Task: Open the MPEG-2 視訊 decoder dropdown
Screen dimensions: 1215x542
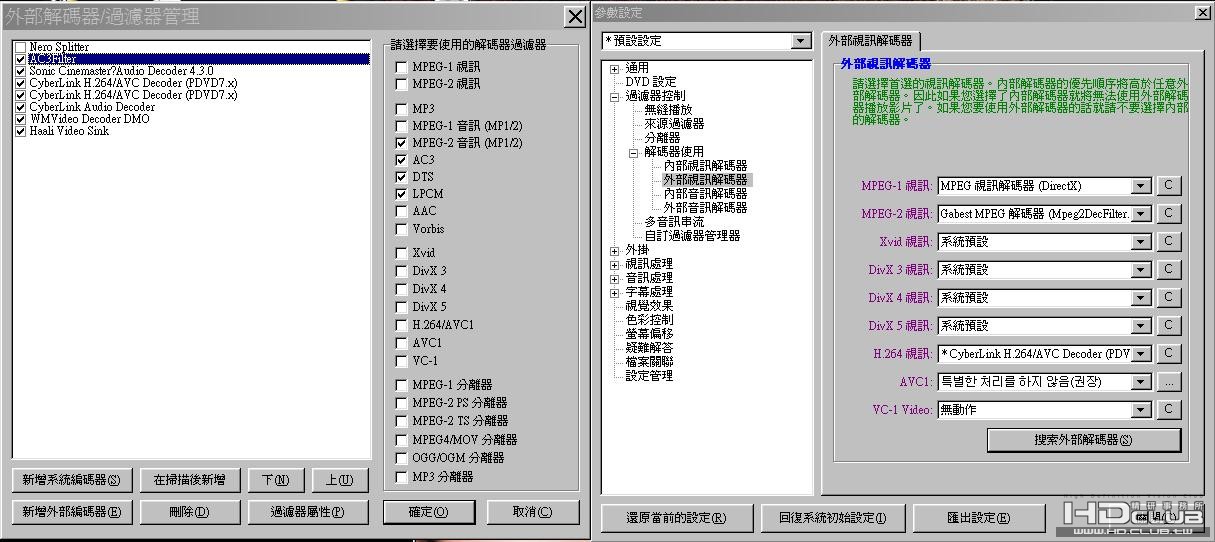Action: pos(1142,214)
